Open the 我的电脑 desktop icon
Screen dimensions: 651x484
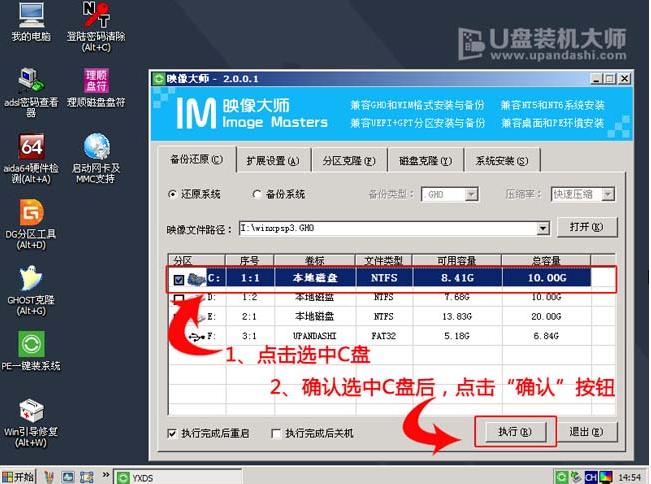pos(30,17)
